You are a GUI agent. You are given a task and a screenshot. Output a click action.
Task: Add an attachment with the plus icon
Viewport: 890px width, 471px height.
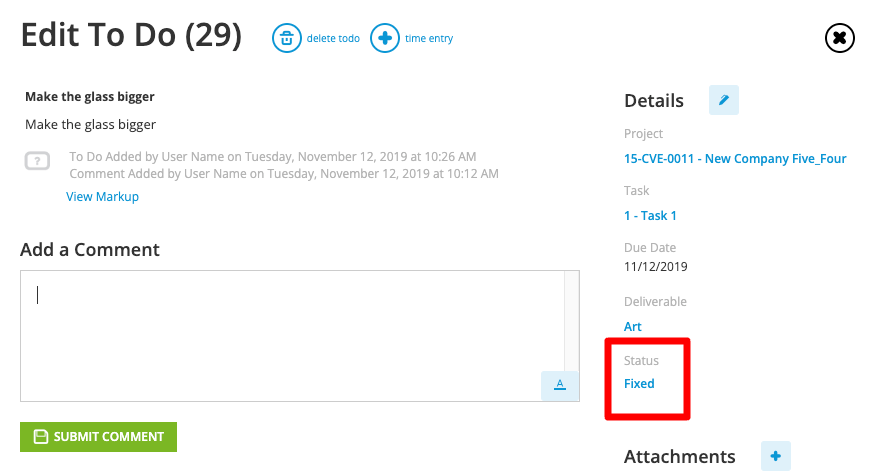click(x=776, y=456)
